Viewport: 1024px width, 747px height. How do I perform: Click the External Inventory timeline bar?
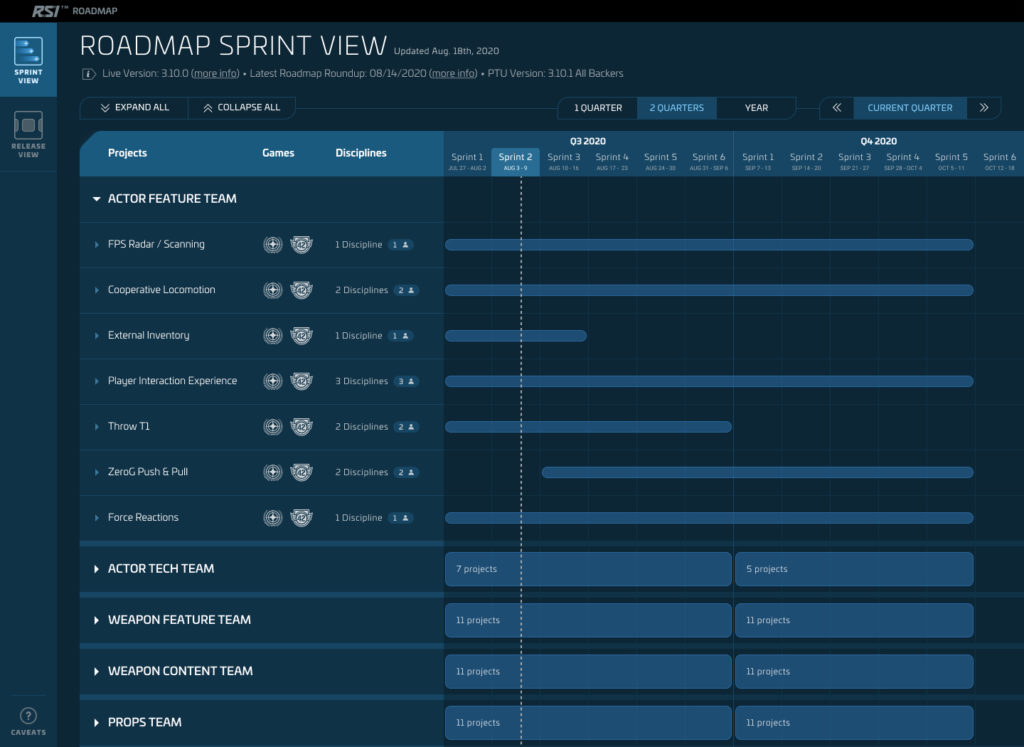tap(516, 336)
